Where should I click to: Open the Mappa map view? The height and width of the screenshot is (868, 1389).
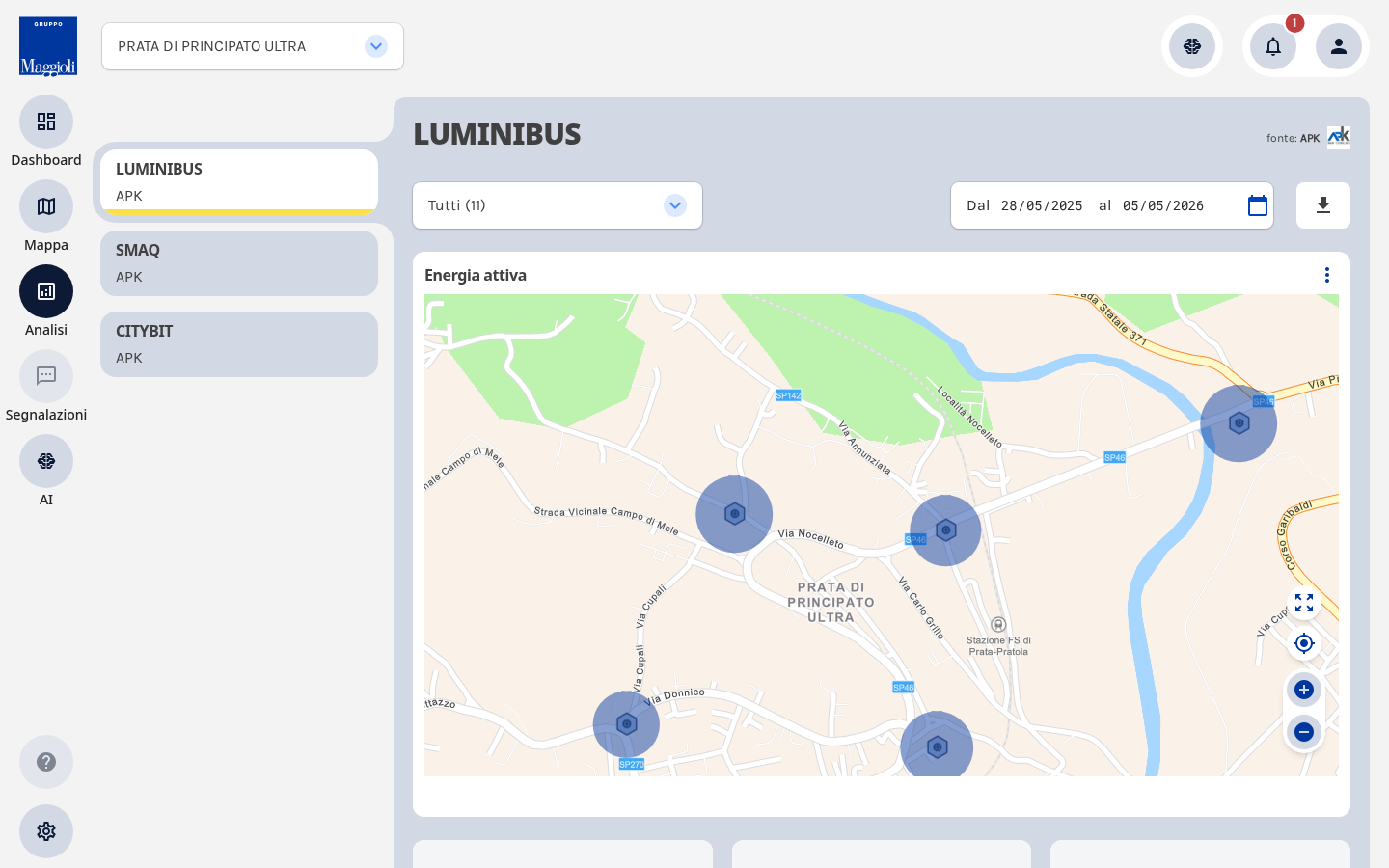(46, 206)
